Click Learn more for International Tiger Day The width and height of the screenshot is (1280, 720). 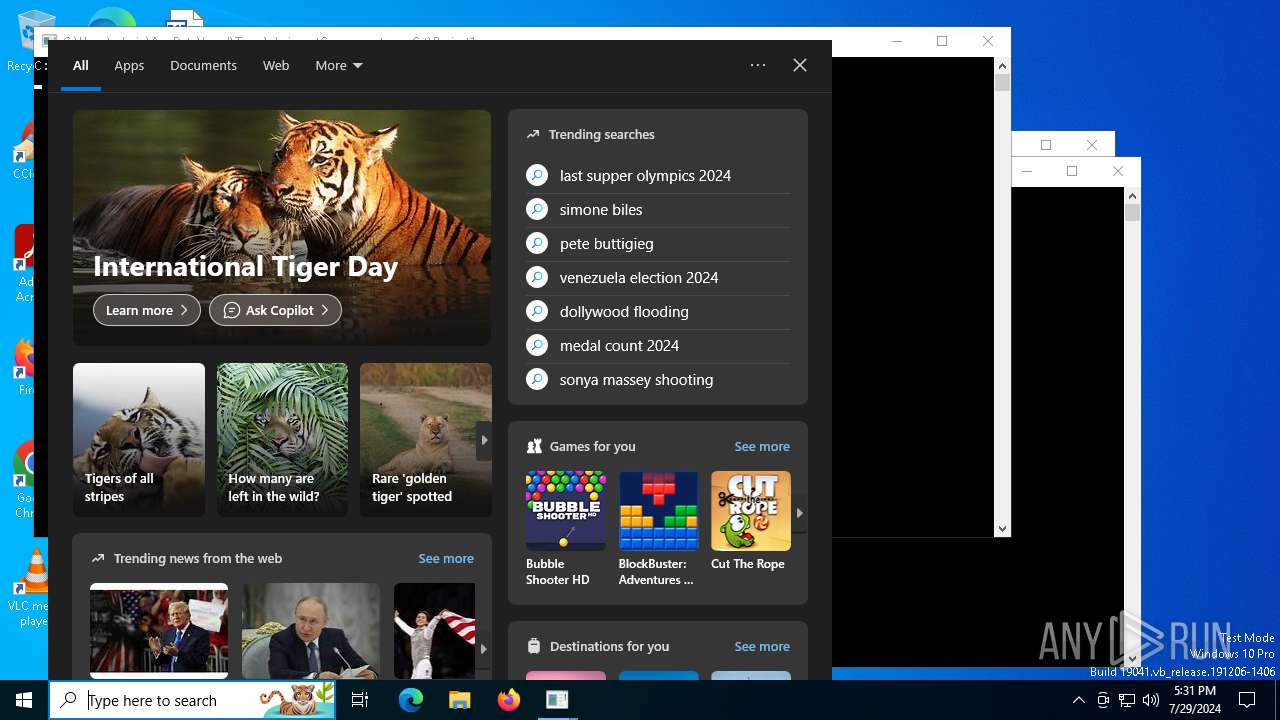click(147, 310)
